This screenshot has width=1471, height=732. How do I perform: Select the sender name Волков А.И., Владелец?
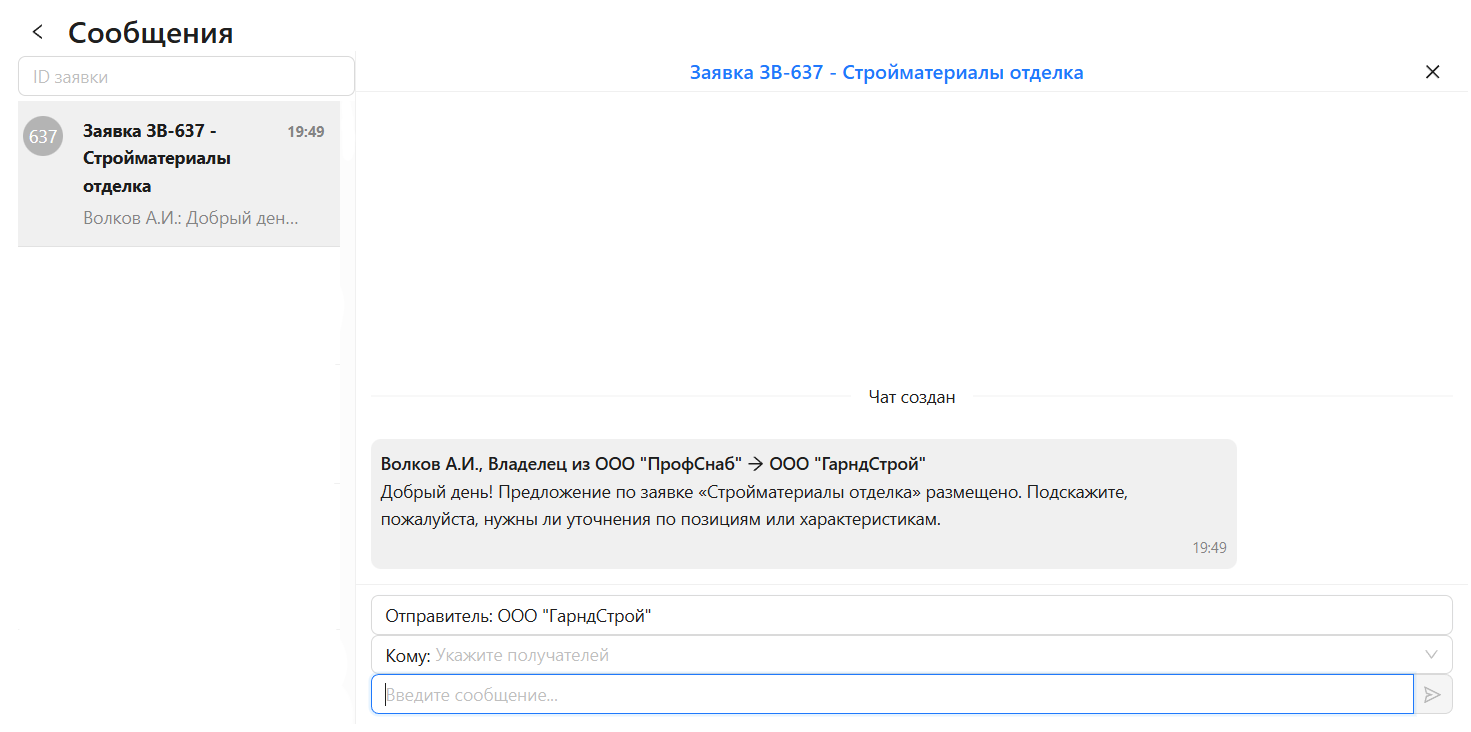click(468, 463)
